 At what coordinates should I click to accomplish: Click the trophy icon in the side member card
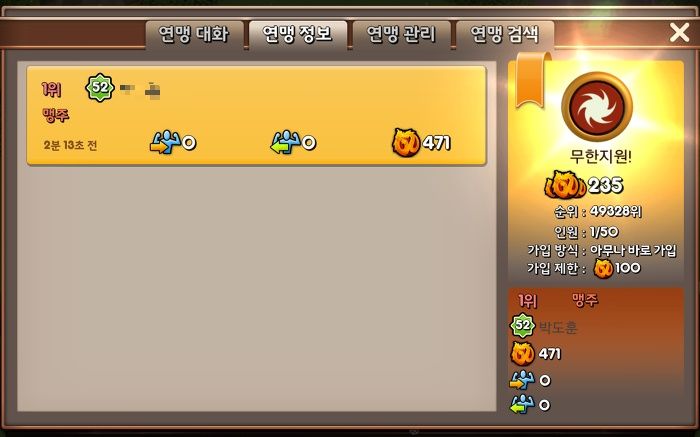(x=523, y=354)
